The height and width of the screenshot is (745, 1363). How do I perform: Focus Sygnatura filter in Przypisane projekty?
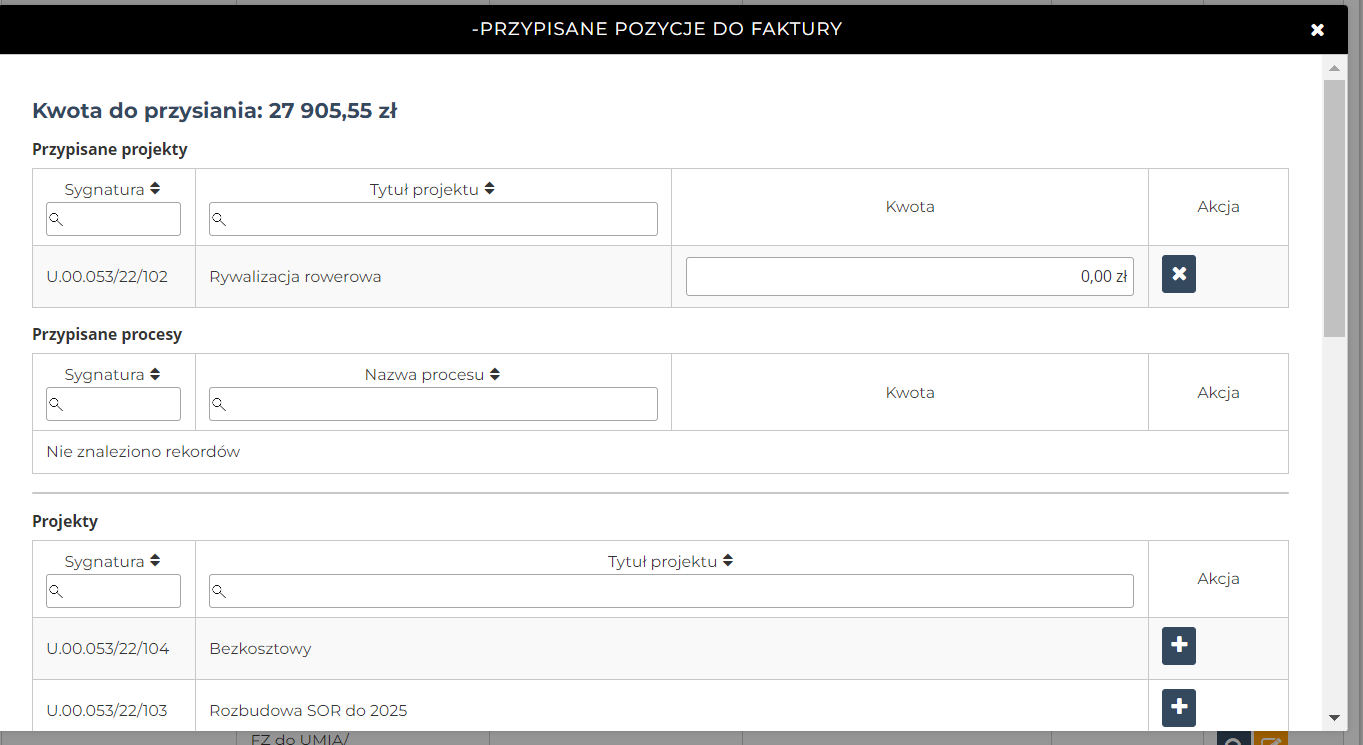coord(114,219)
